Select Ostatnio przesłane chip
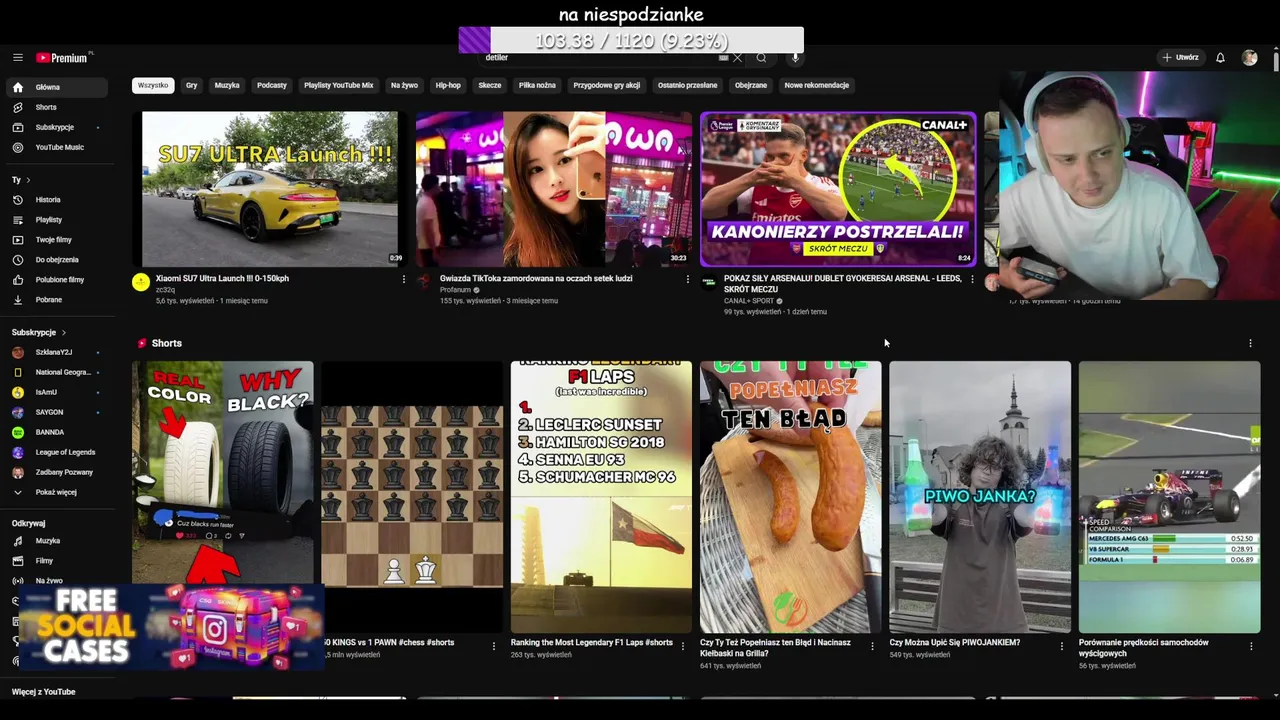 point(688,85)
